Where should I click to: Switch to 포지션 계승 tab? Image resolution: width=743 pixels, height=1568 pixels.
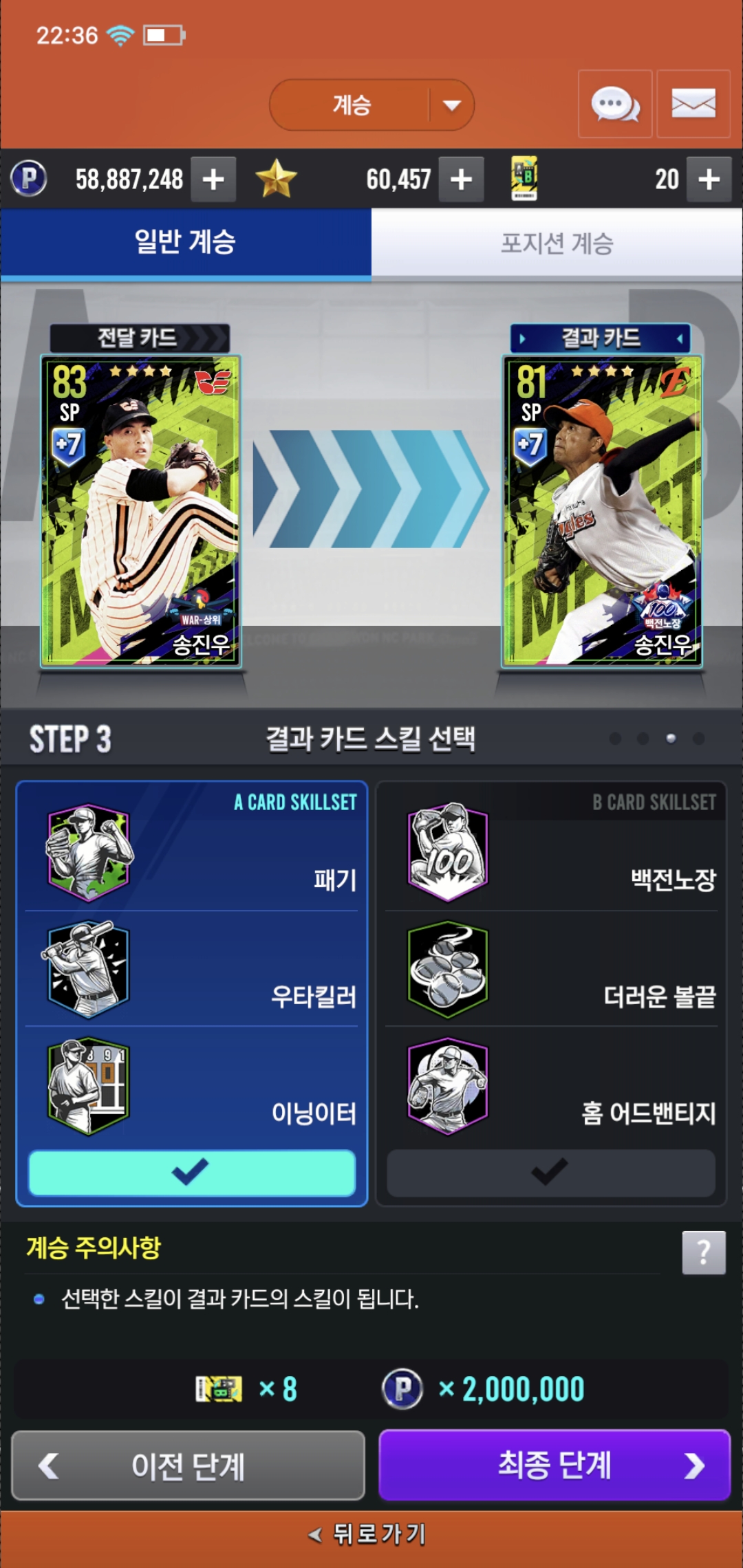tap(557, 243)
